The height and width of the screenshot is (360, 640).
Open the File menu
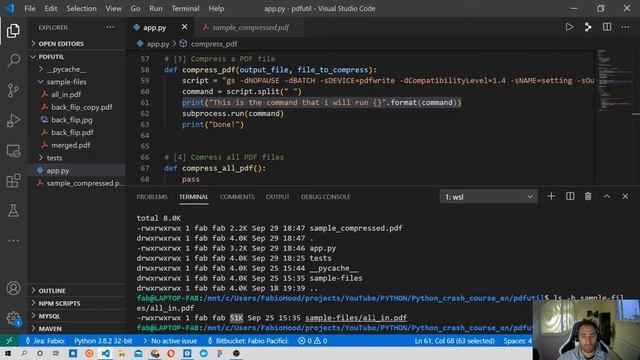click(x=30, y=8)
